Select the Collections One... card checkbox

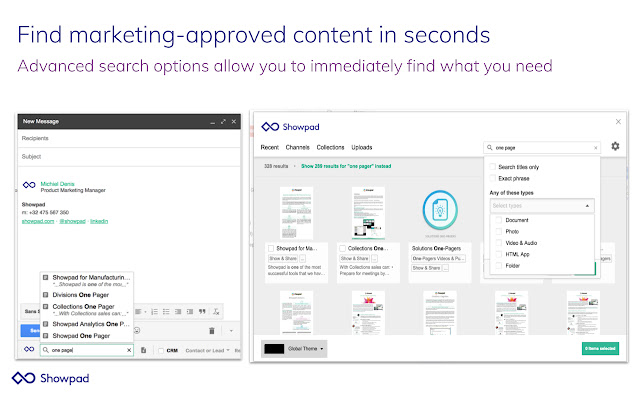[342, 248]
